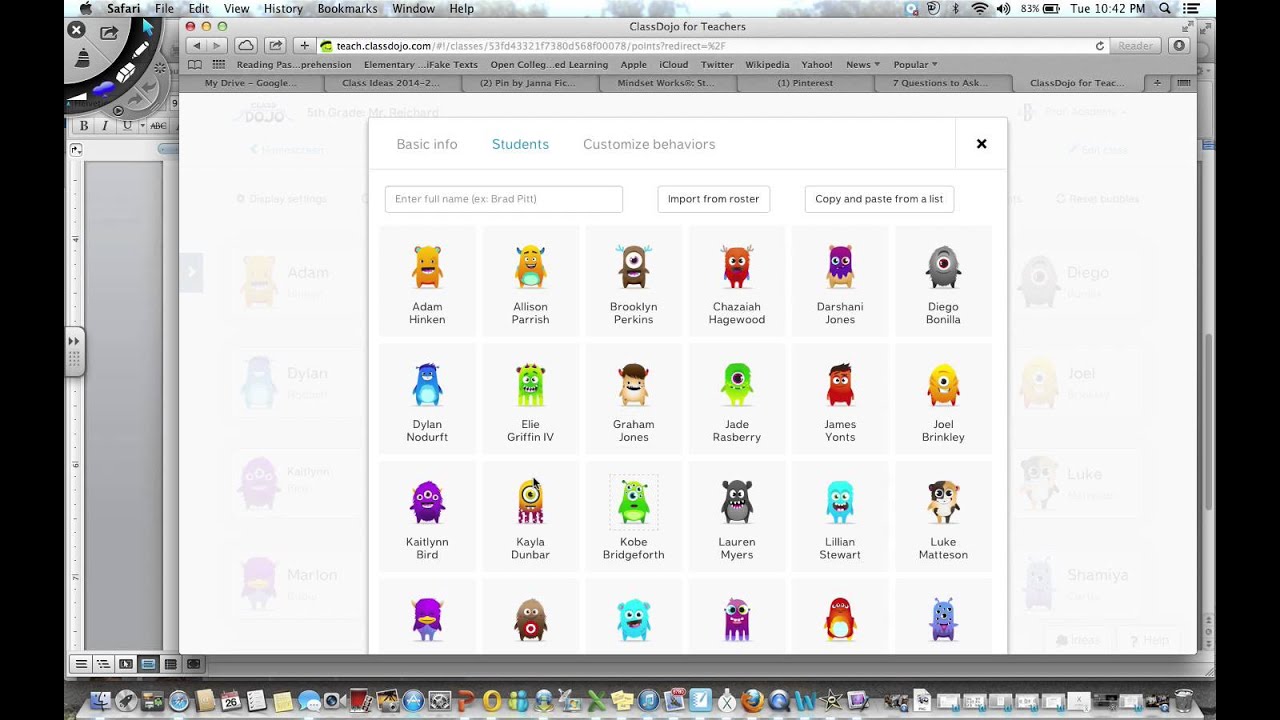
Task: Choose Darshani Jones' purple monster avatar
Action: pyautogui.click(x=840, y=266)
